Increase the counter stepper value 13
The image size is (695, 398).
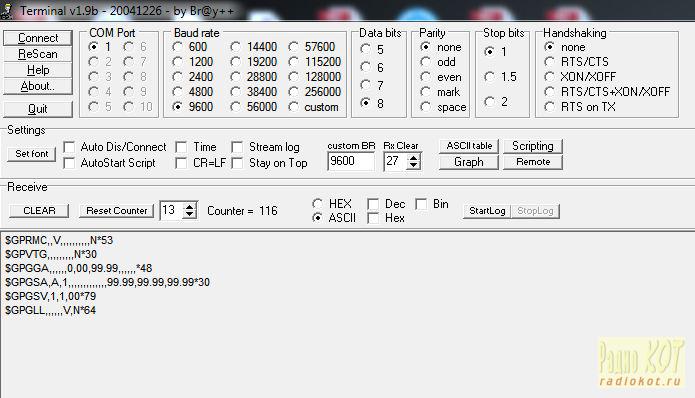190,207
